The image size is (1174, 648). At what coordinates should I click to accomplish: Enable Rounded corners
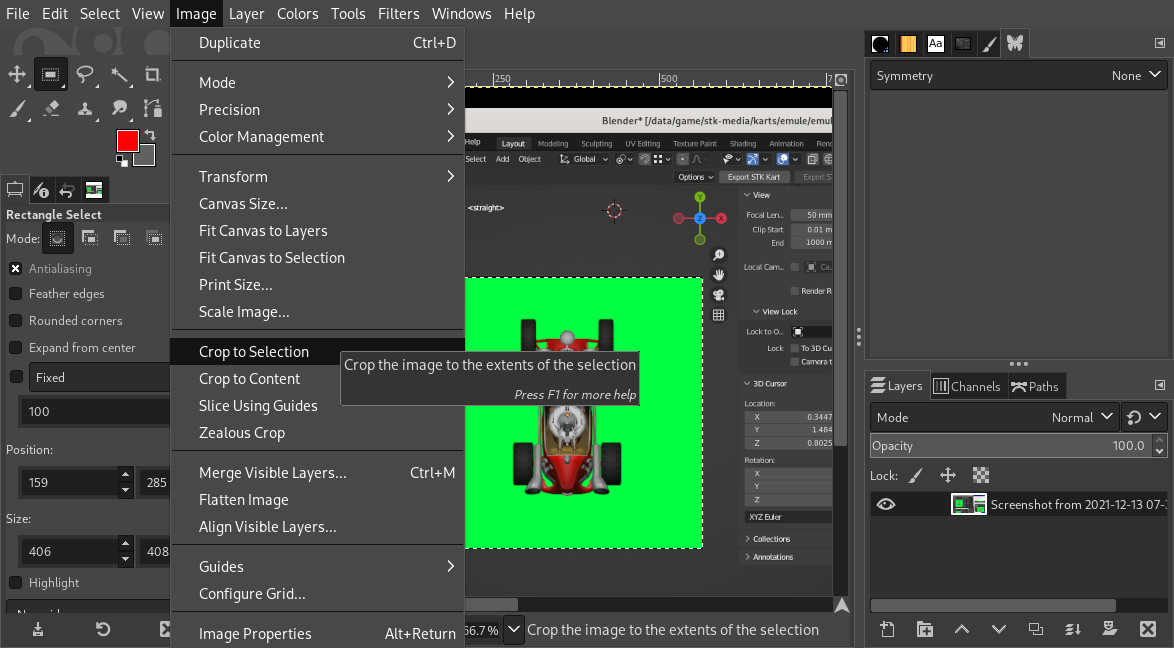point(15,321)
